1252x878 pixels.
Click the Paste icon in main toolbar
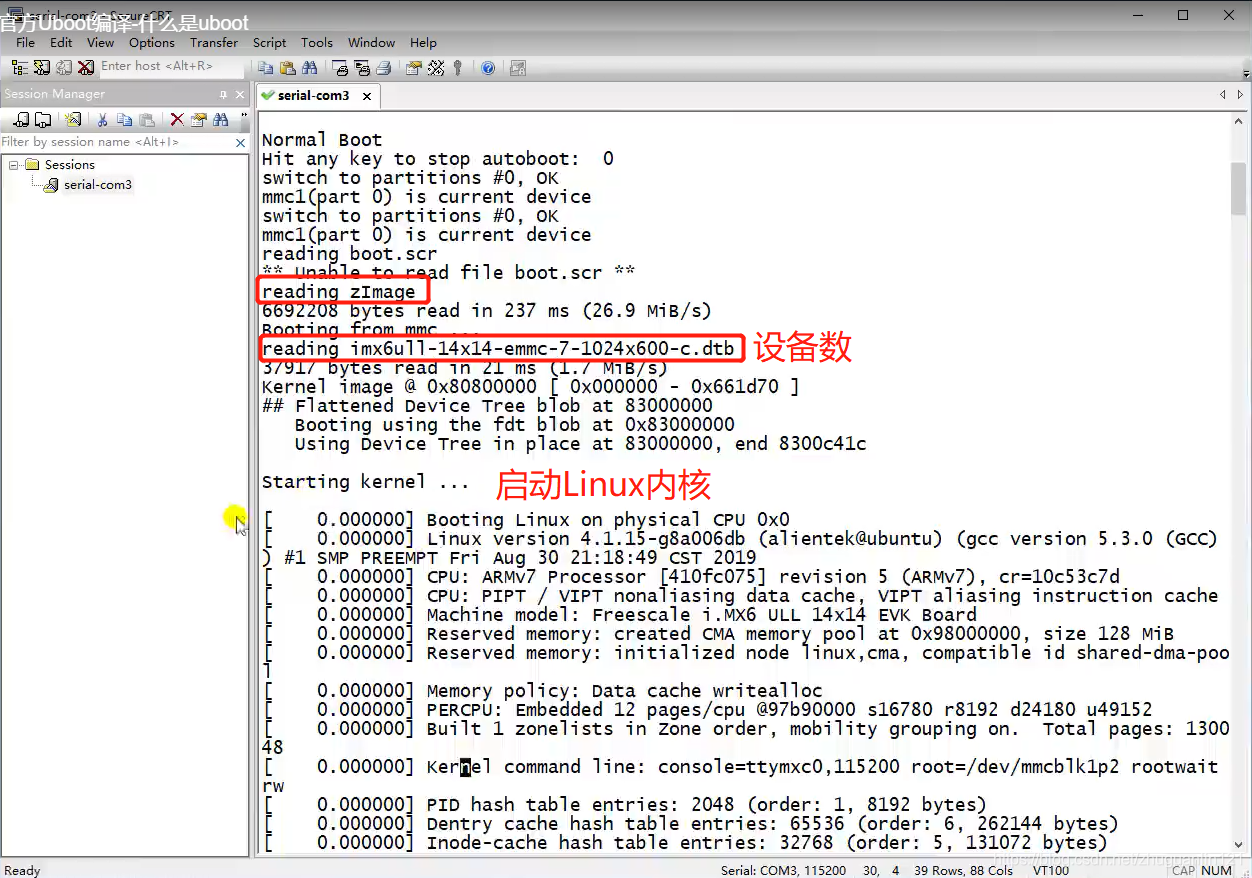pos(288,68)
